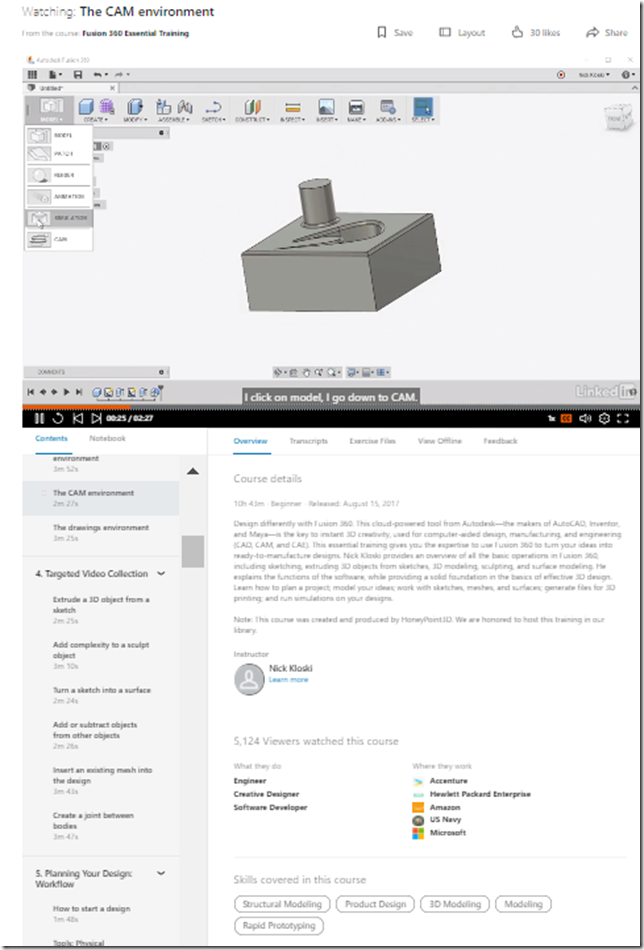Redo the Fusion 360 action

pyautogui.click(x=121, y=75)
